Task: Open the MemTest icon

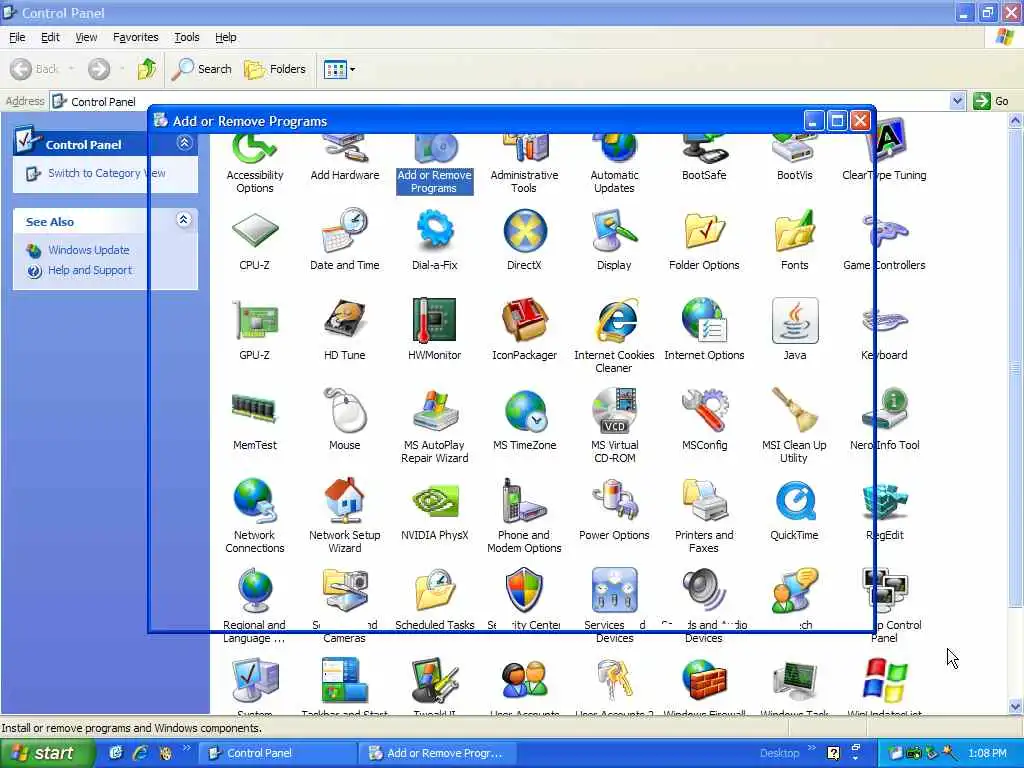Action: tap(255, 411)
